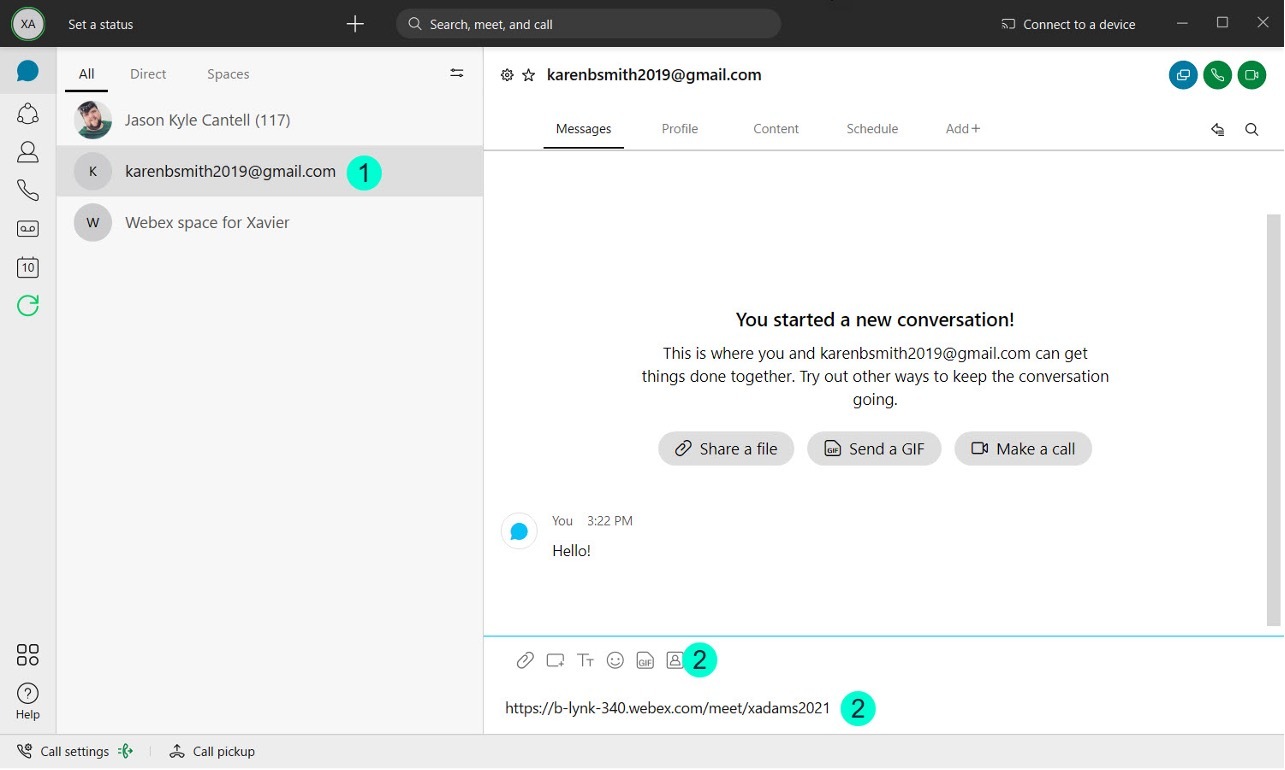Open text formatting options
The width and height of the screenshot is (1285, 770).
click(586, 660)
